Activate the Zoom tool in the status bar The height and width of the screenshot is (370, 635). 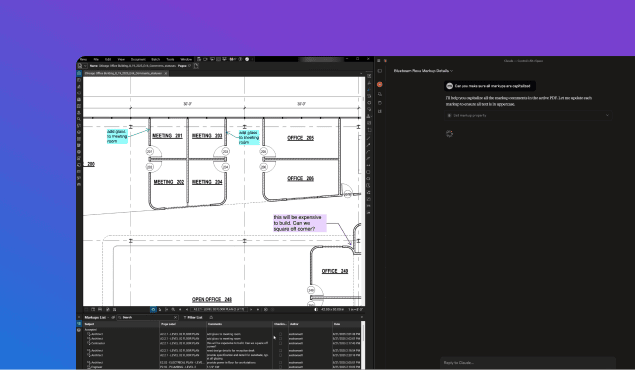(x=173, y=309)
